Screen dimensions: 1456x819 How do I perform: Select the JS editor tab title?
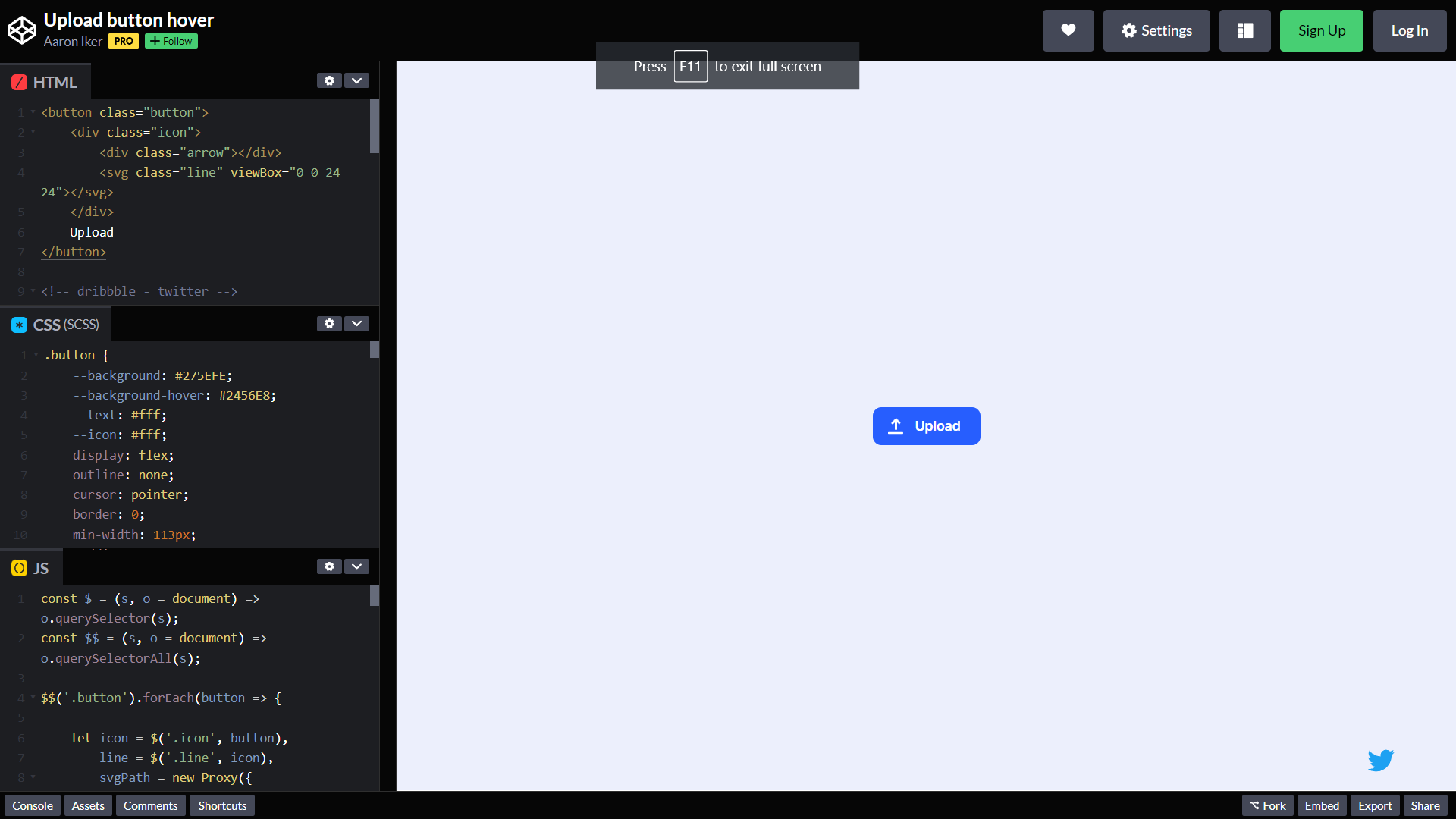(x=31, y=568)
